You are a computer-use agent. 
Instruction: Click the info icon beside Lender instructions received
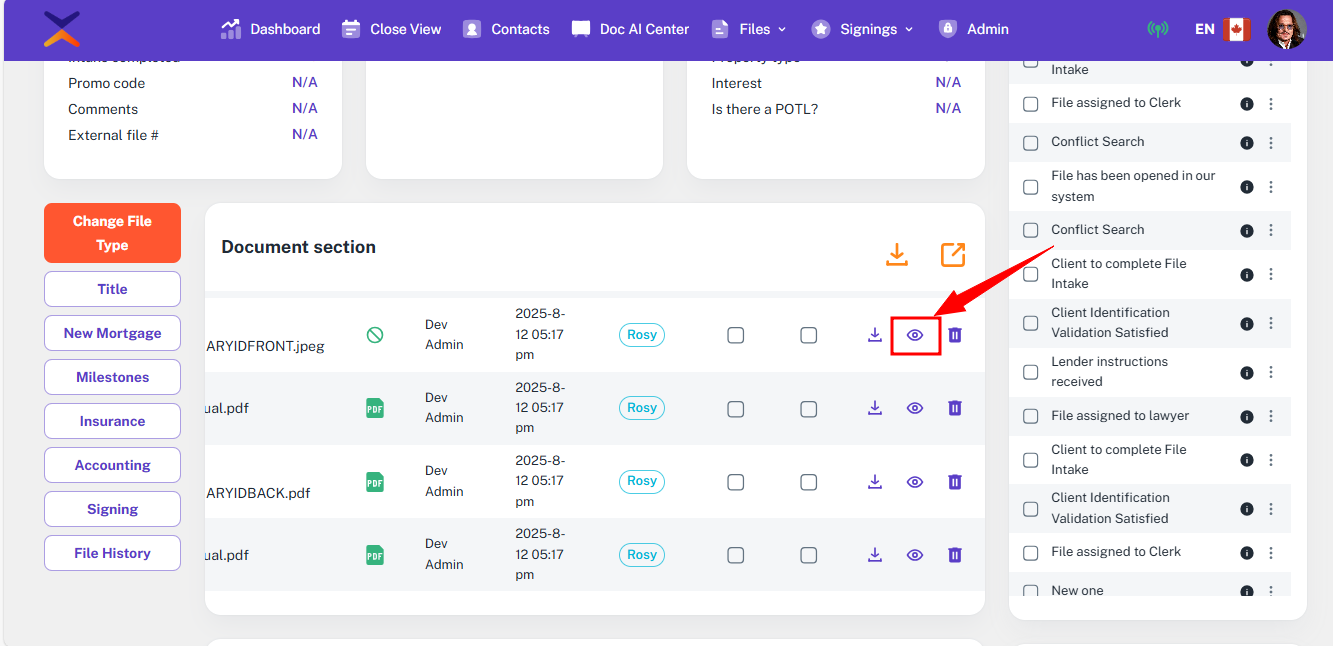tap(1247, 373)
